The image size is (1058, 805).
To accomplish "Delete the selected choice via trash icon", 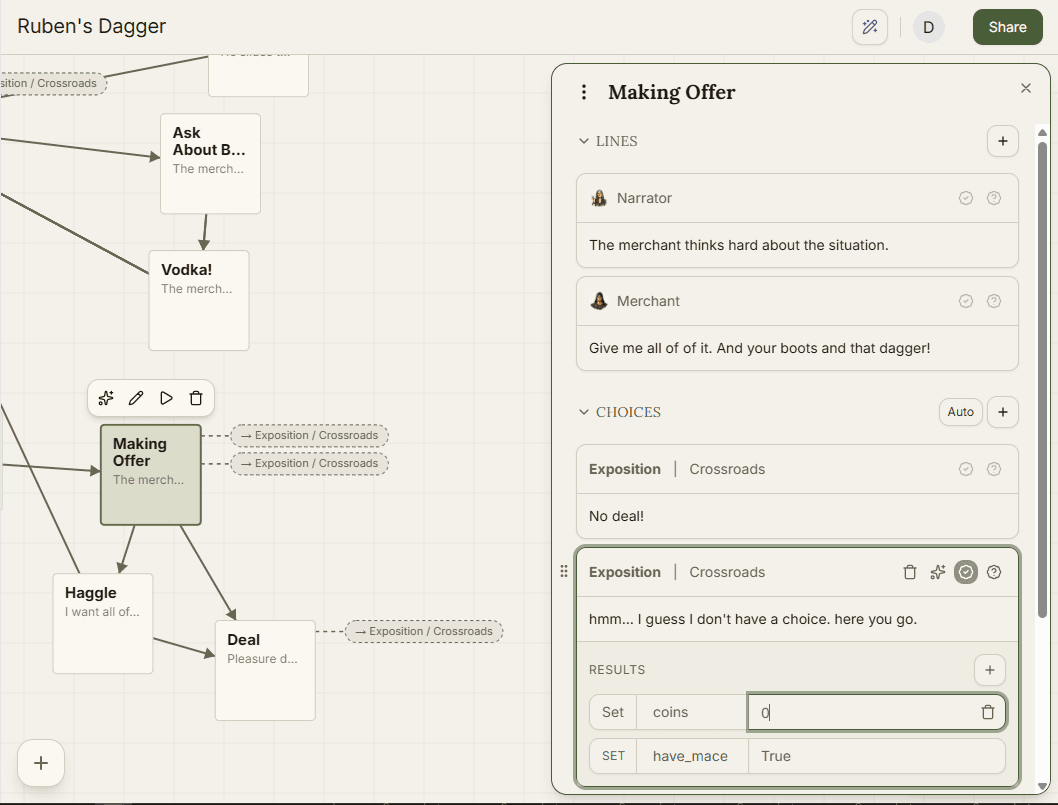I will (910, 572).
